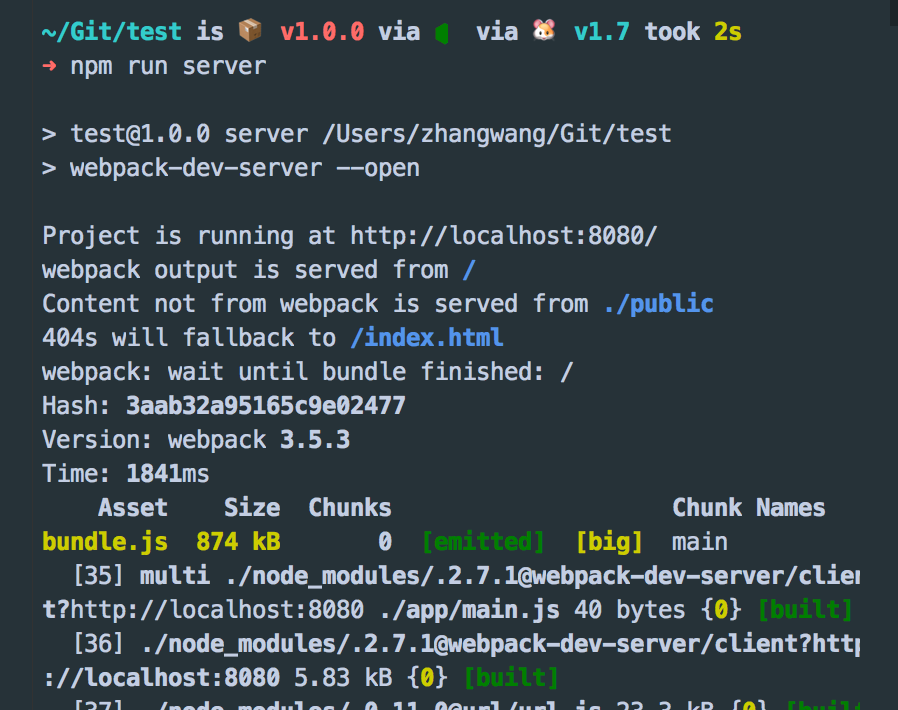Click the ./app/main.js path
This screenshot has width=898, height=710.
[469, 610]
